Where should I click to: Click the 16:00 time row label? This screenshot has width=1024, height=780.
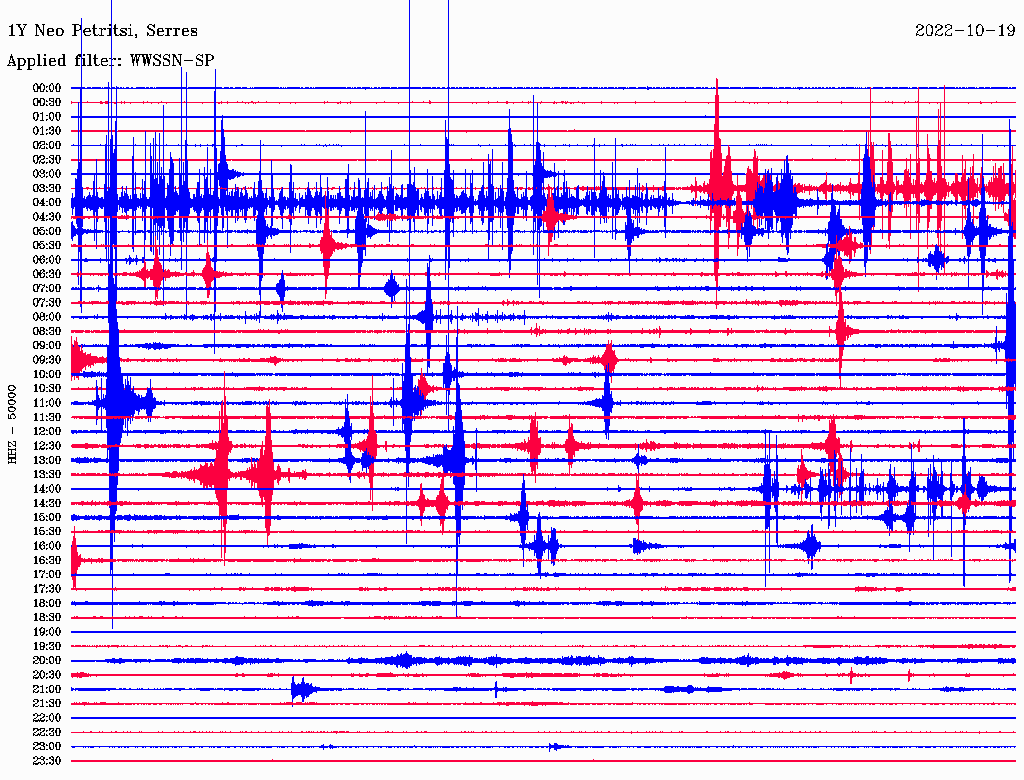click(x=47, y=546)
